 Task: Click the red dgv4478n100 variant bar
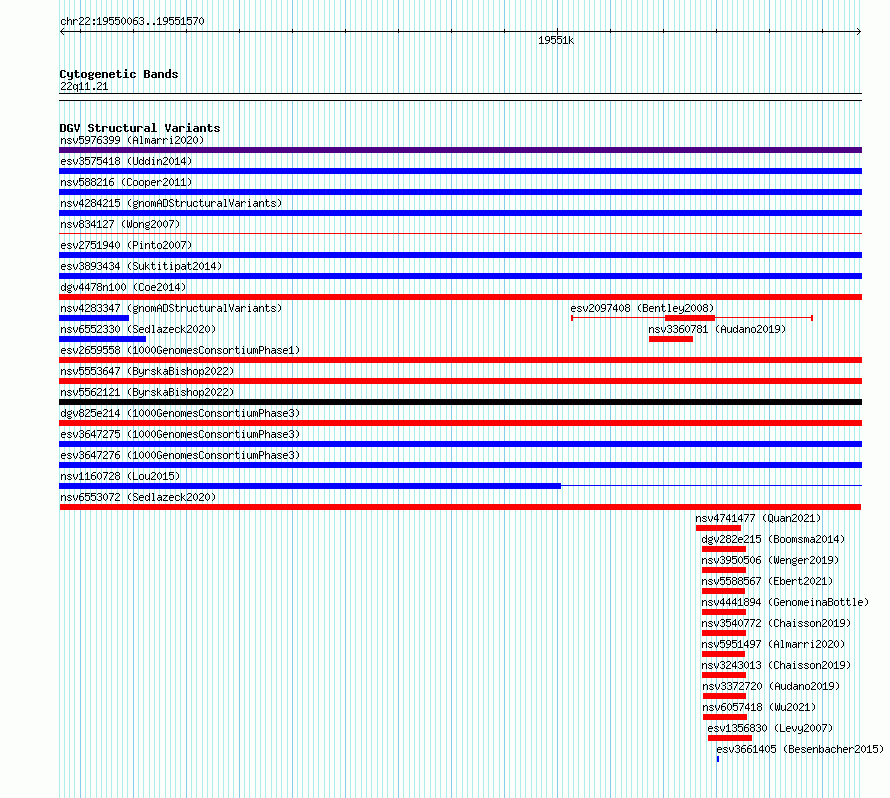[x=460, y=297]
